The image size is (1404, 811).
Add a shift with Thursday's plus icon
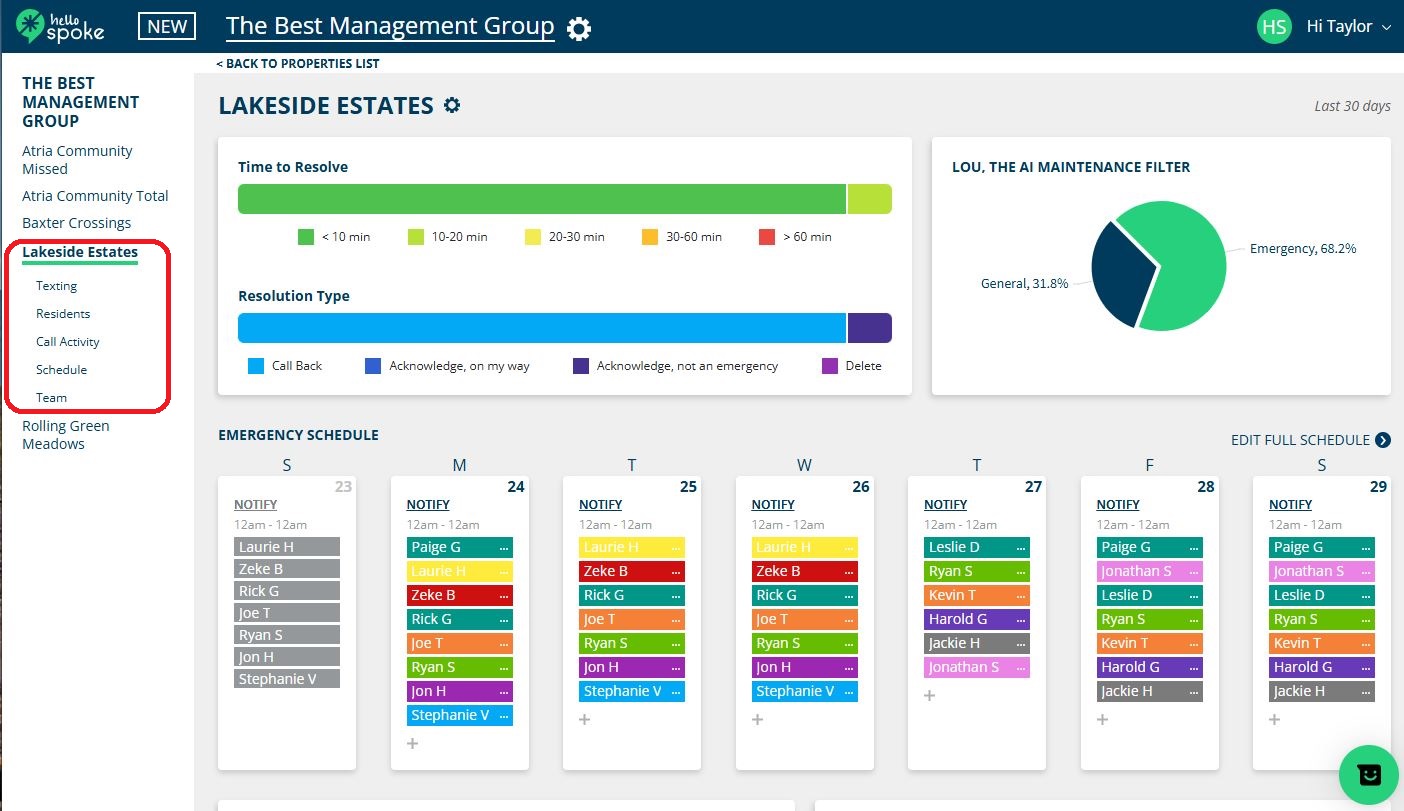[929, 695]
